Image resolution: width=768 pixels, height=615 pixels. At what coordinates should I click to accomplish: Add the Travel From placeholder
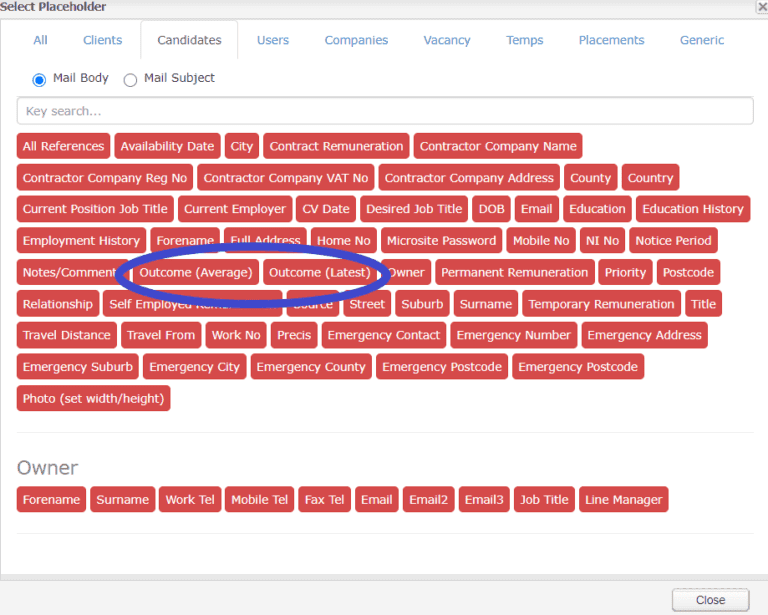point(161,335)
